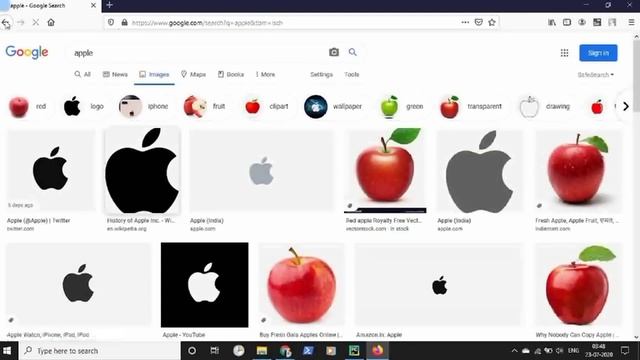640x360 pixels.
Task: Filter images by logo chip
Action: 84,107
